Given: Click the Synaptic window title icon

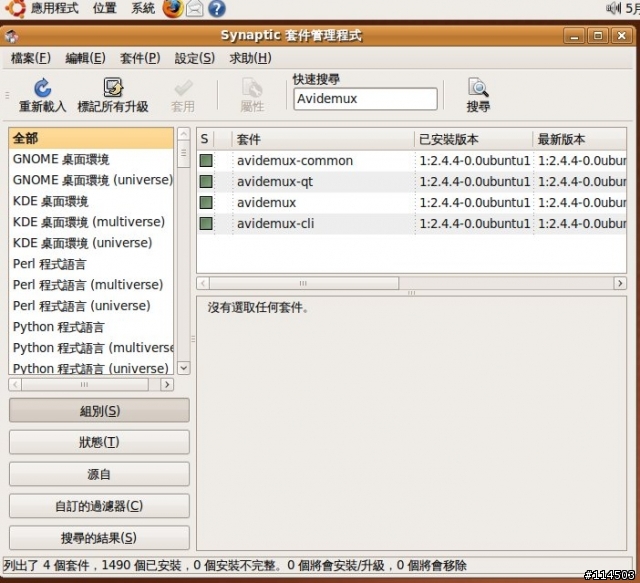Looking at the screenshot, I should coord(11,36).
